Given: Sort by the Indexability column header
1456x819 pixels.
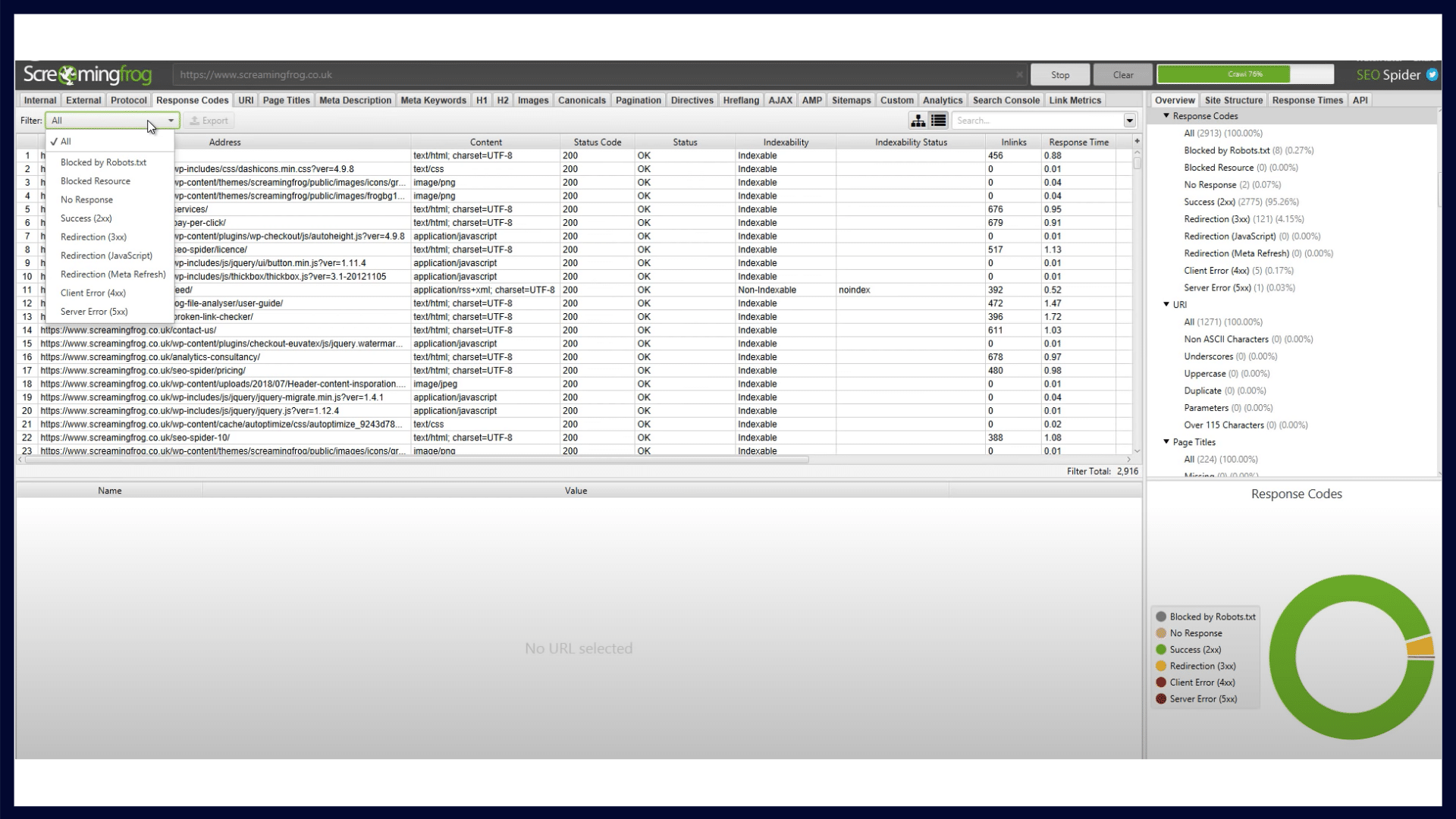Looking at the screenshot, I should coord(786,142).
